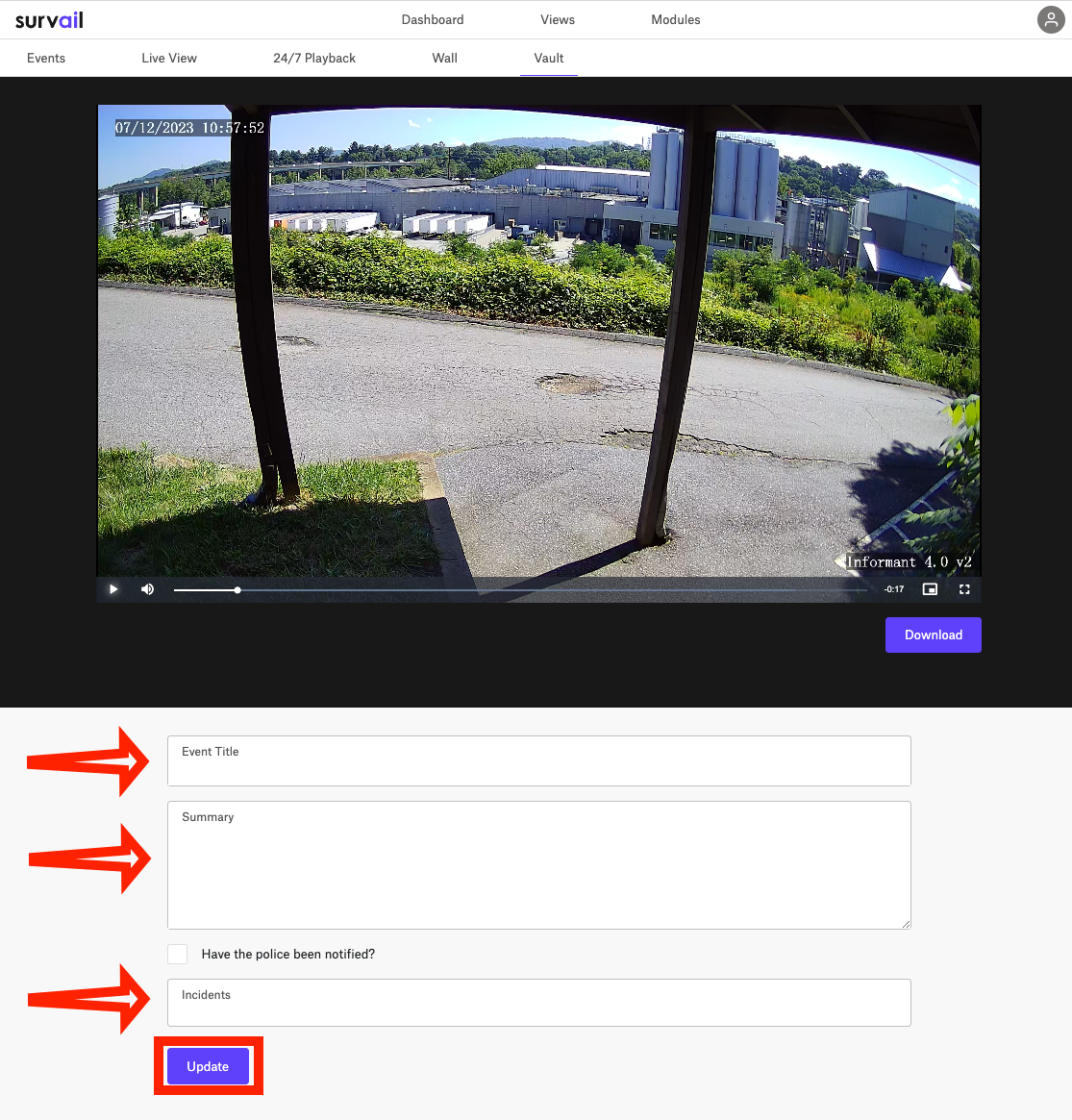The image size is (1072, 1120).
Task: Open the Wall tab
Action: 445,58
